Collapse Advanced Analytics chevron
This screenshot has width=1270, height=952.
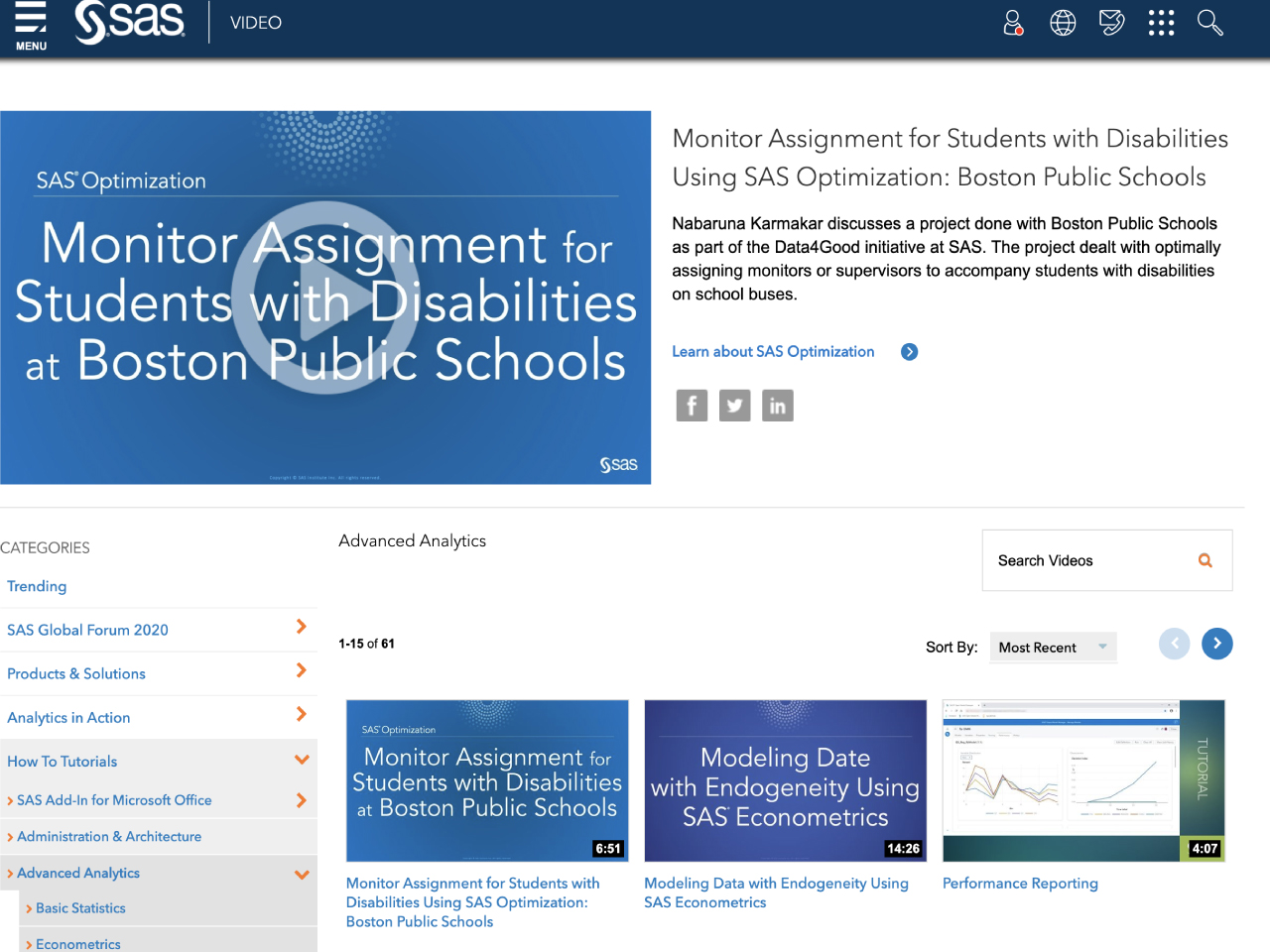pos(302,875)
